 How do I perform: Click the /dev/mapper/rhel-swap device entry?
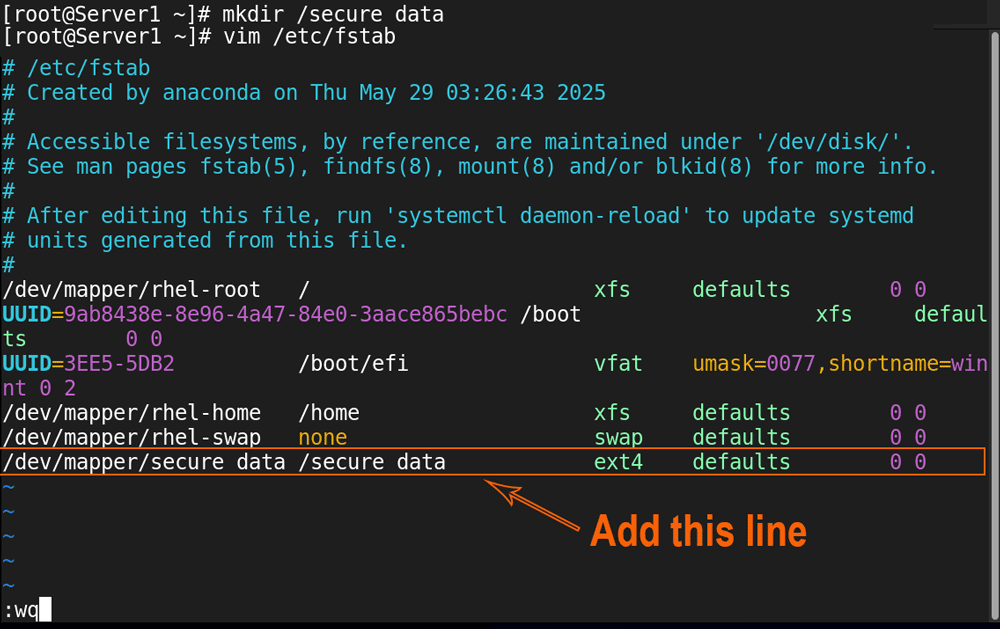click(131, 438)
